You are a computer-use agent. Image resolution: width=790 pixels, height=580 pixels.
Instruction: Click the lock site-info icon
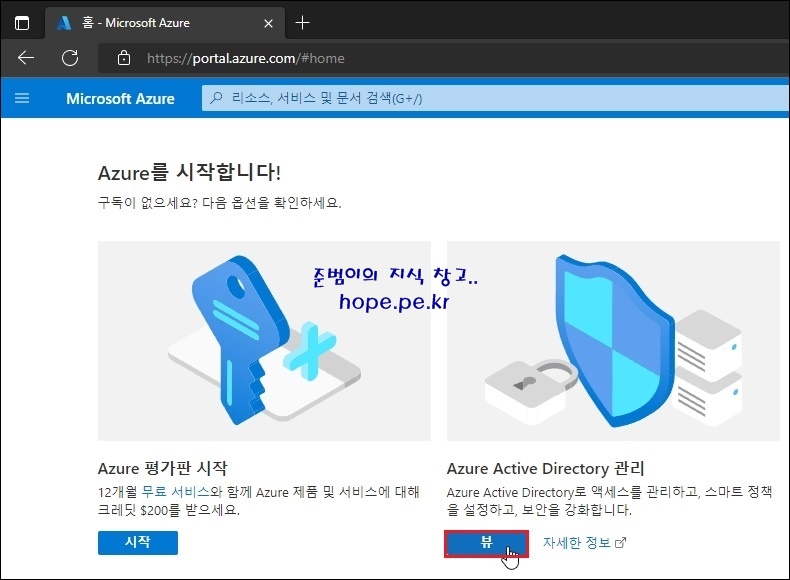coord(123,58)
